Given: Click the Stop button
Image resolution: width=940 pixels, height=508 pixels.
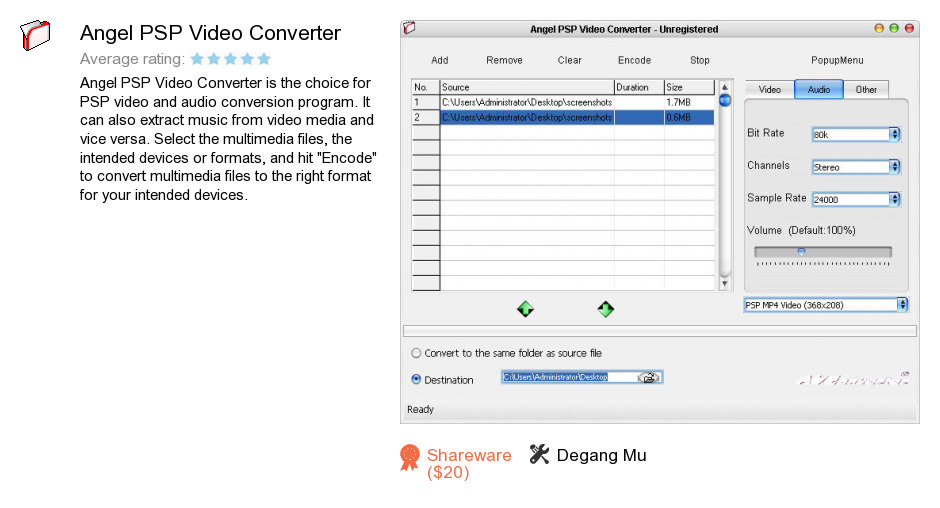Looking at the screenshot, I should [x=700, y=60].
